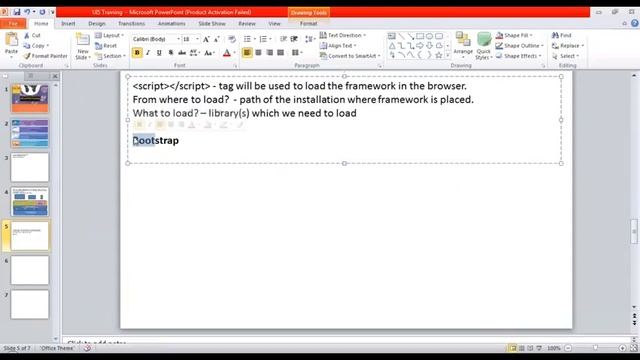
Task: Select the Right Arrow shape
Action: (420, 46)
